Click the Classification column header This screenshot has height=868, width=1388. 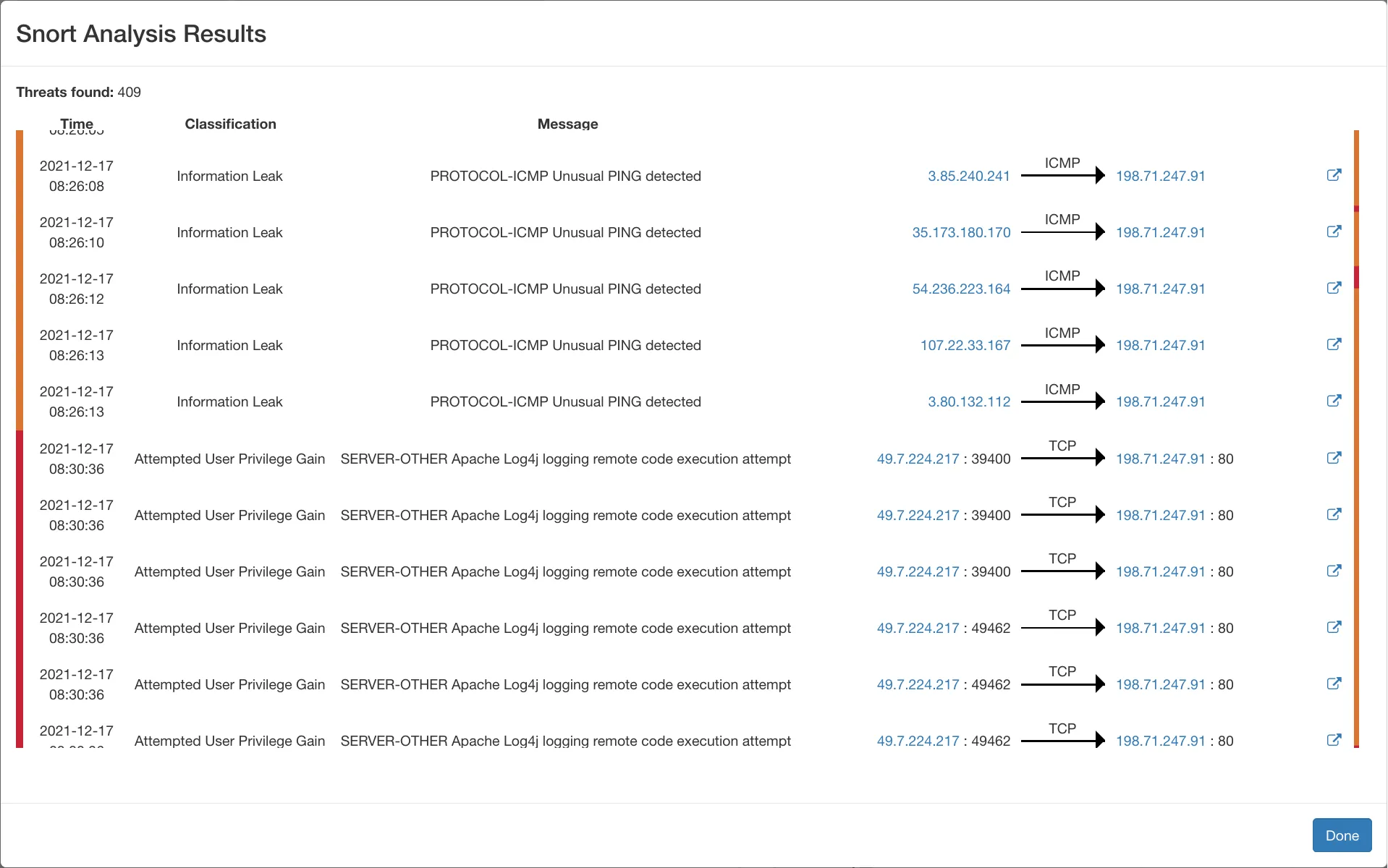(x=230, y=124)
